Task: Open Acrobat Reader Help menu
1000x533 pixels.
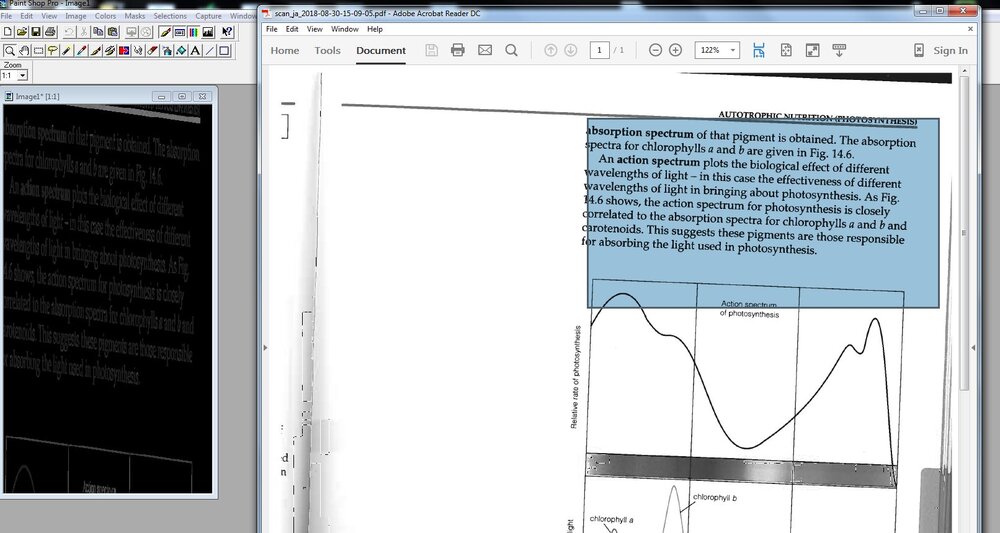Action: pyautogui.click(x=374, y=29)
